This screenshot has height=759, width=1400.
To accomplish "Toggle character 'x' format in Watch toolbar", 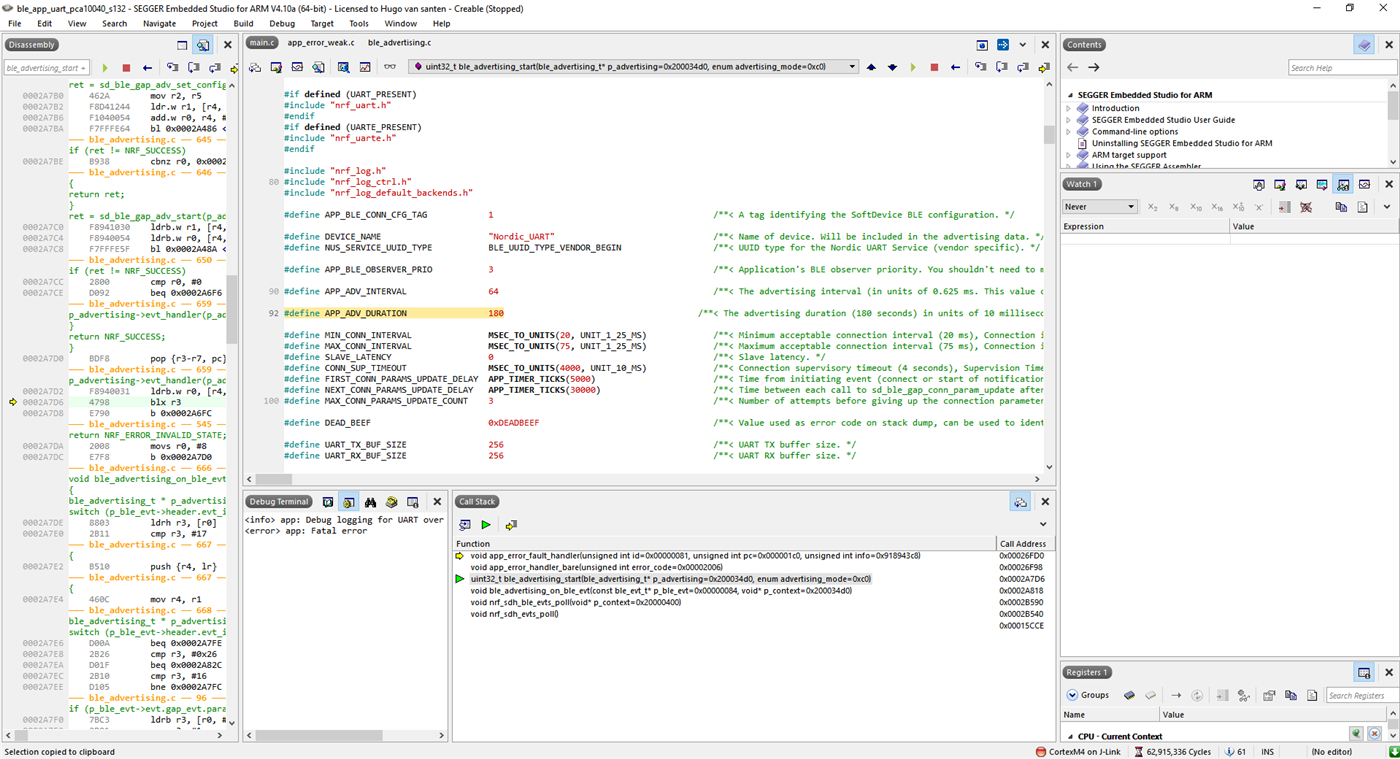I will pos(1259,207).
